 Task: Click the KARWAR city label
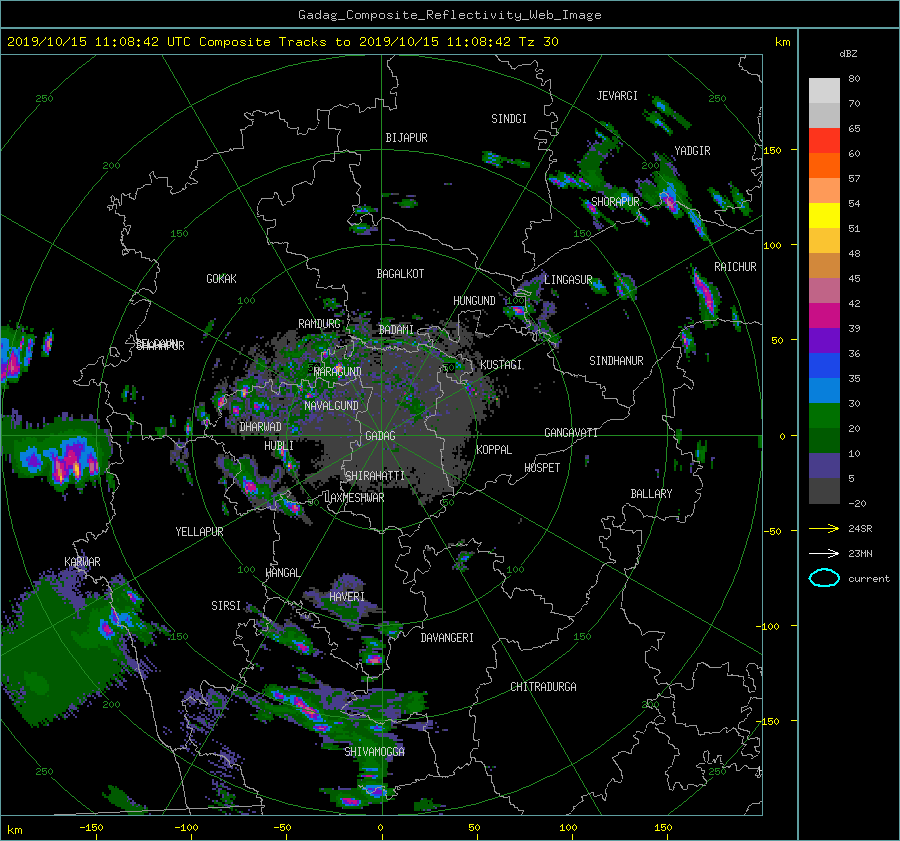[x=82, y=561]
